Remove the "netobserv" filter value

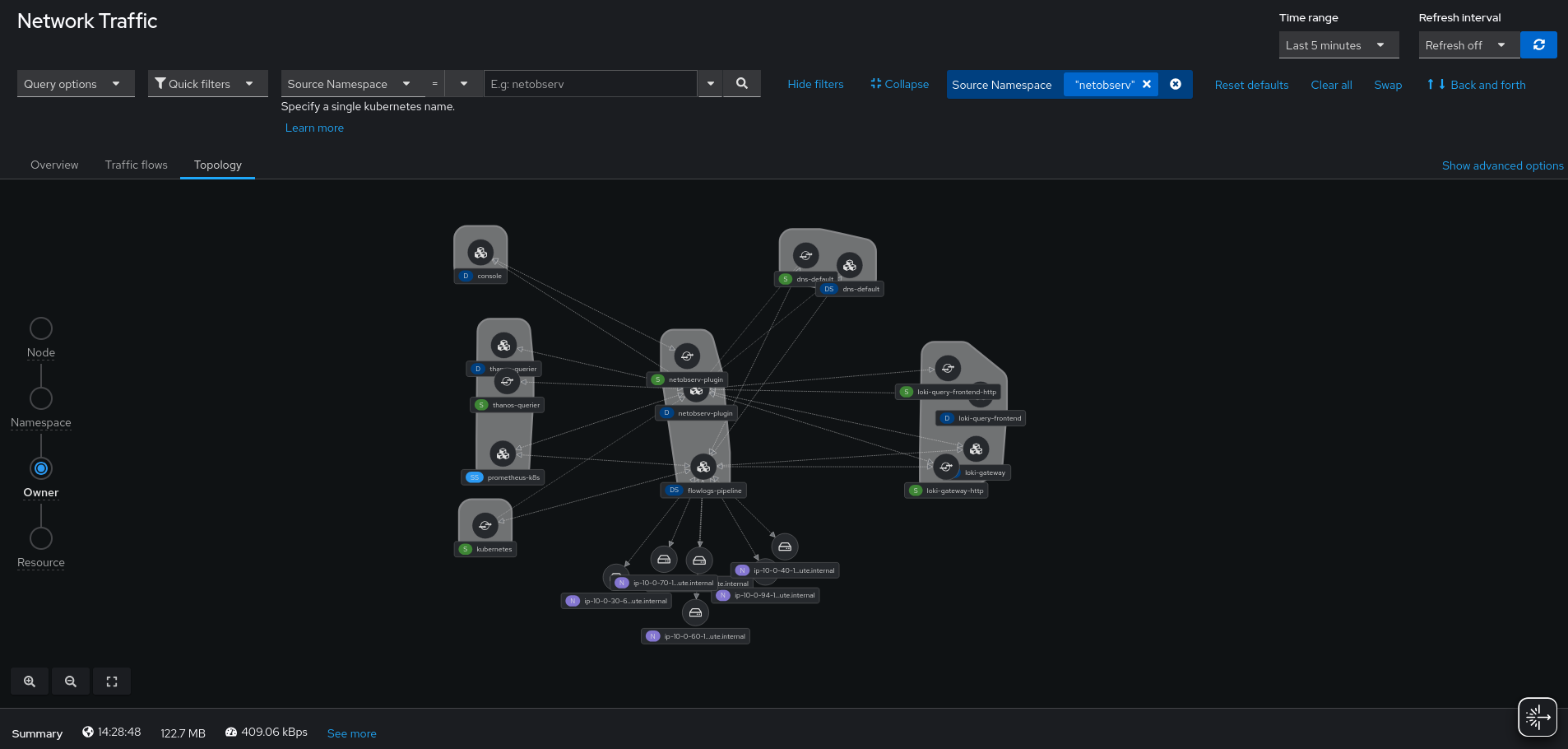click(x=1147, y=85)
